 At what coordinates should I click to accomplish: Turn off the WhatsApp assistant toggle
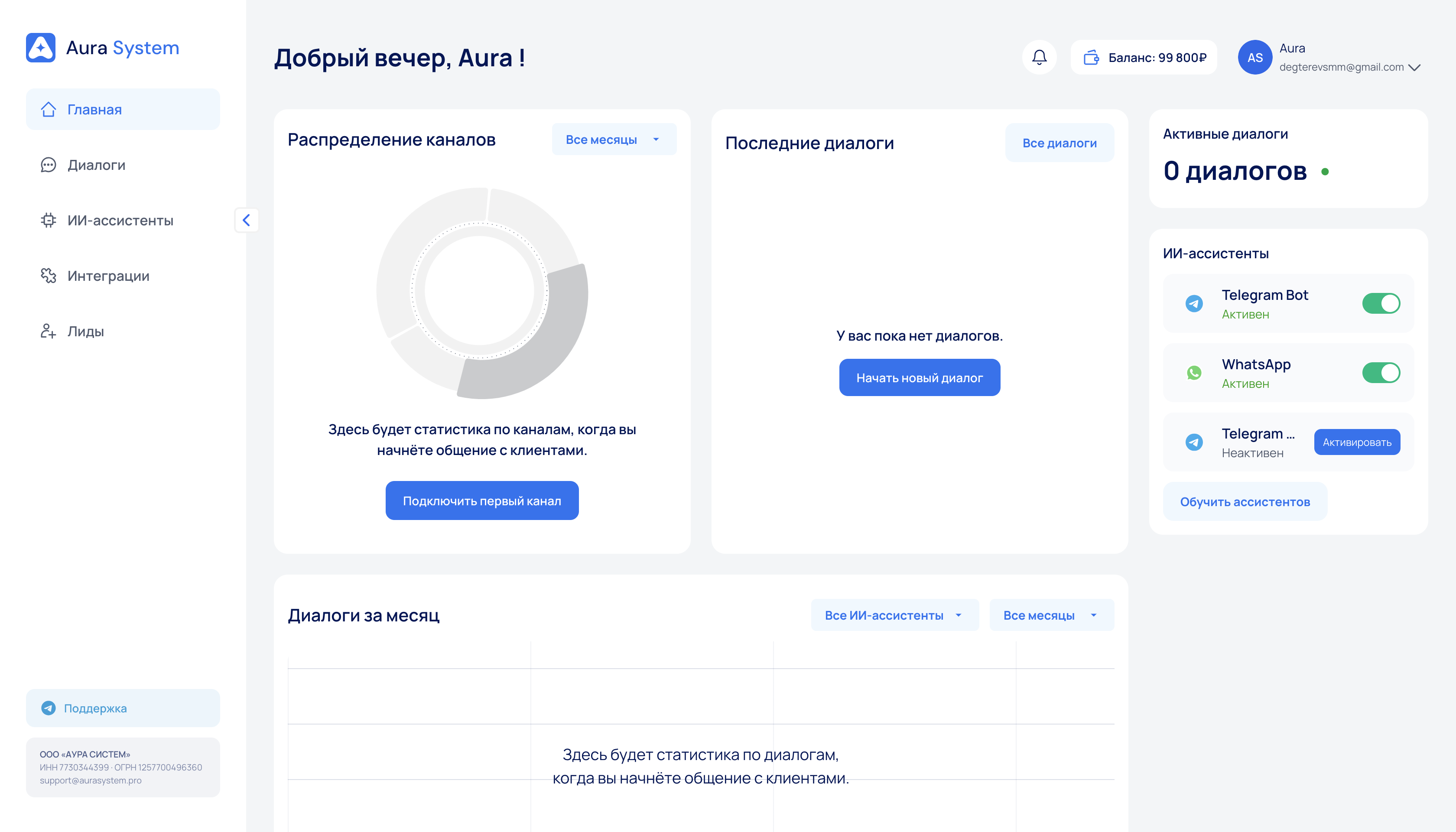tap(1381, 373)
